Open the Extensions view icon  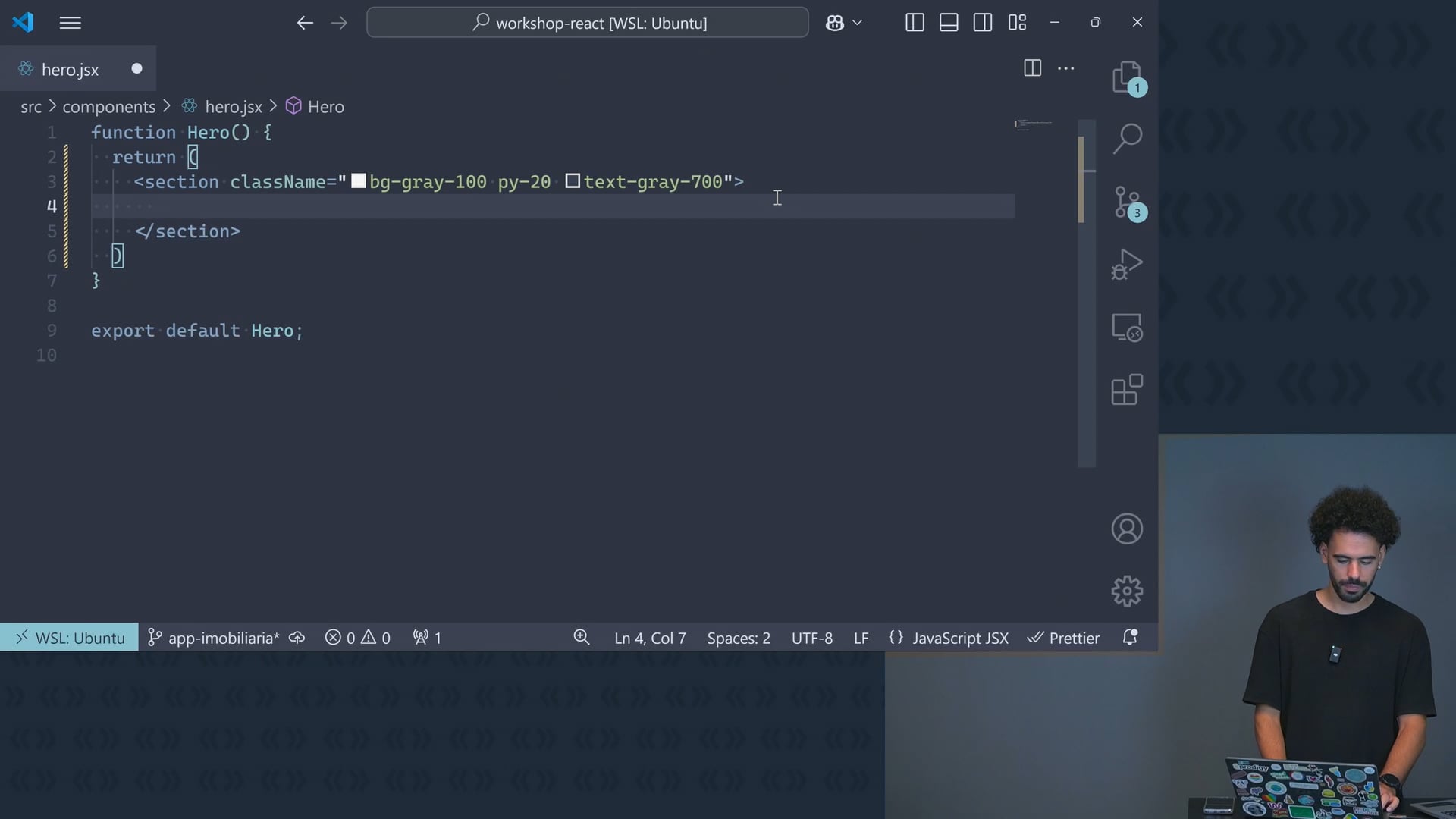pyautogui.click(x=1127, y=390)
